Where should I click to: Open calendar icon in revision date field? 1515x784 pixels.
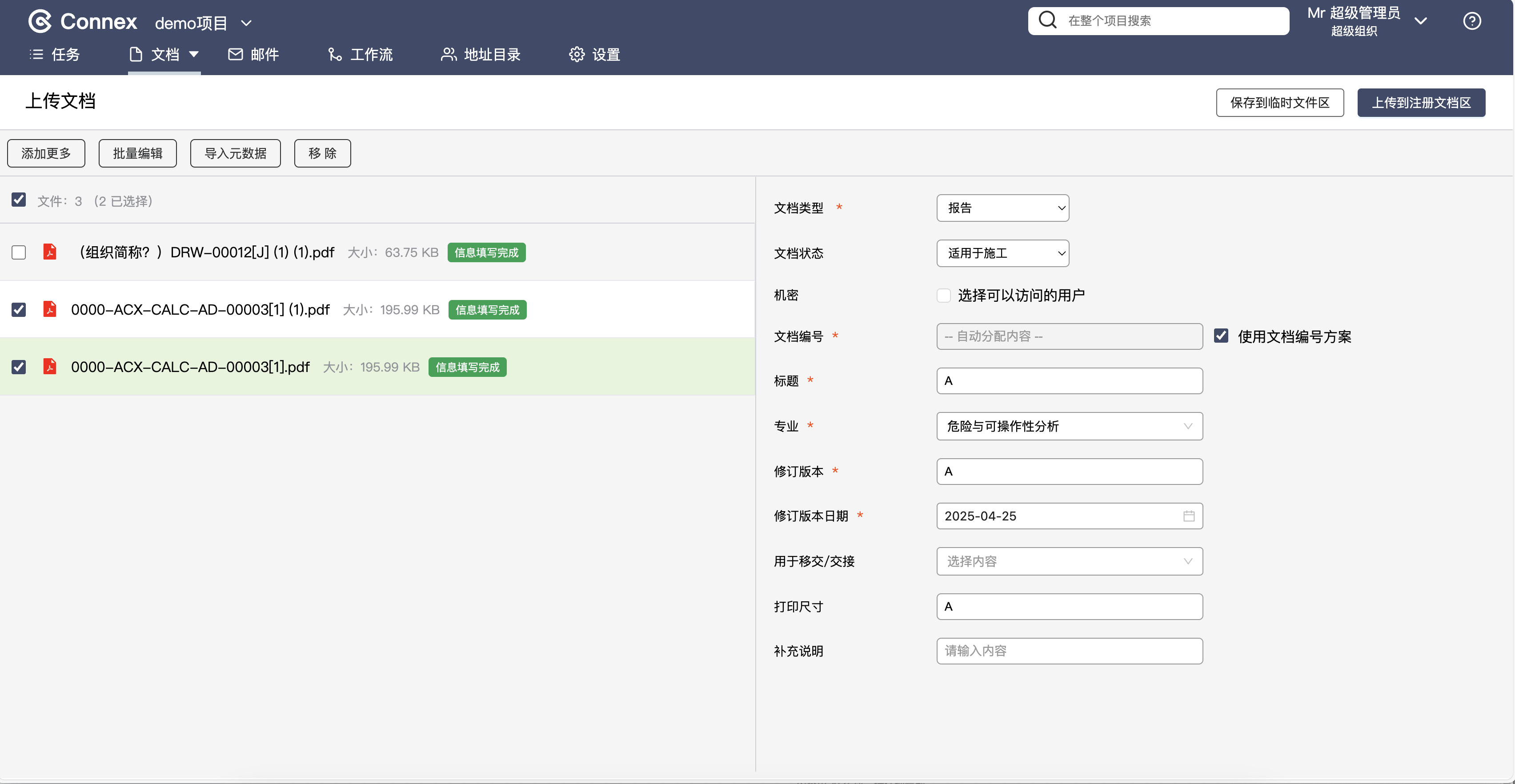click(x=1189, y=516)
